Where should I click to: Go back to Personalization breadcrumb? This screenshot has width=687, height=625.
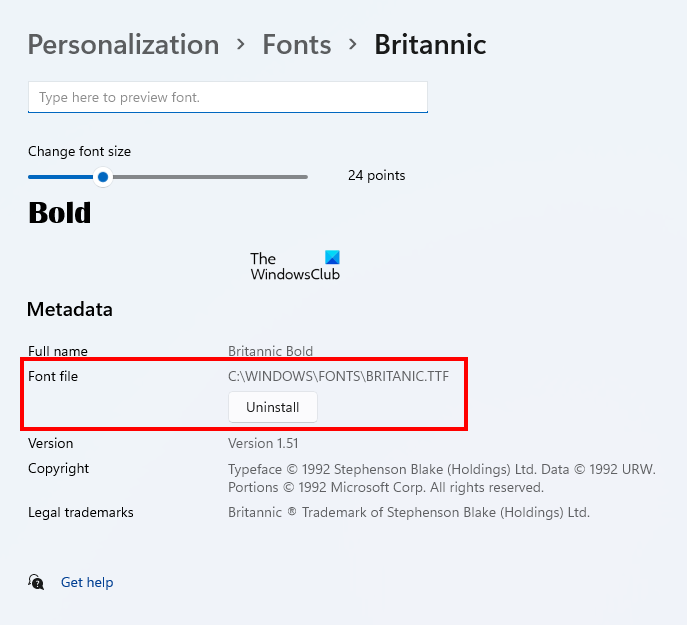tap(123, 45)
